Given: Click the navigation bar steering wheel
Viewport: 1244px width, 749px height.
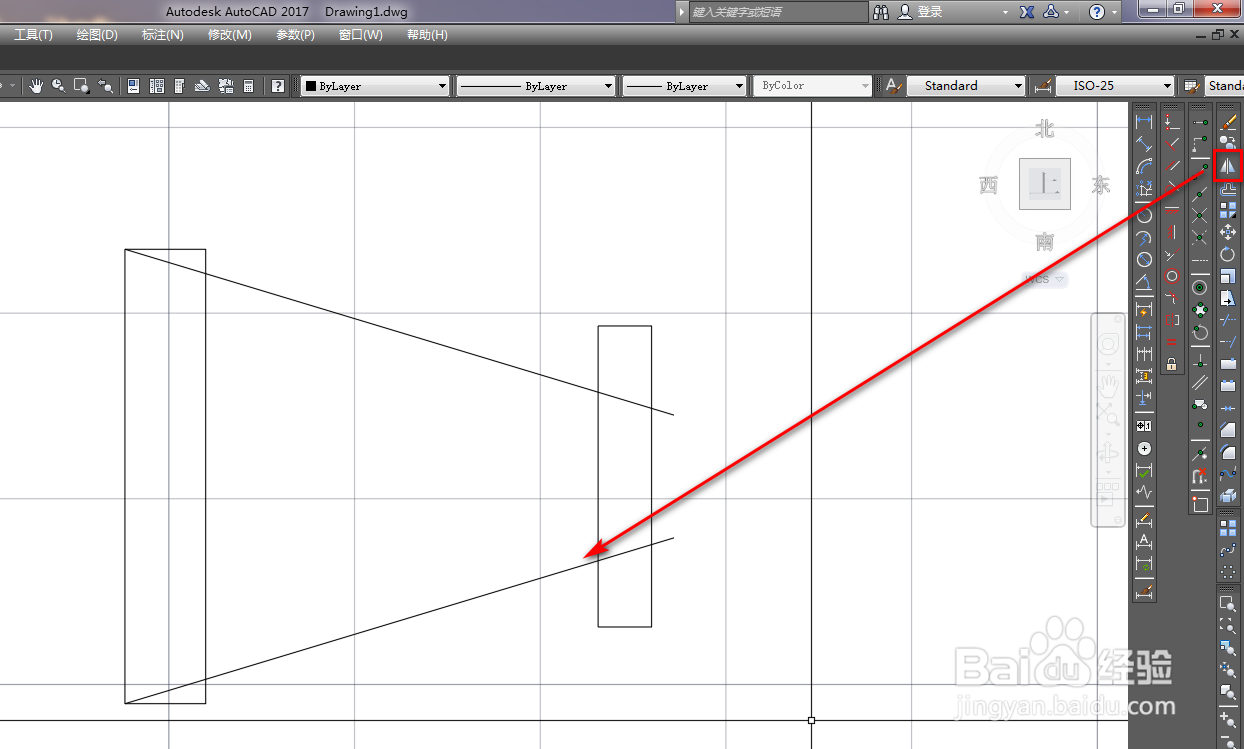Looking at the screenshot, I should pos(1108,345).
